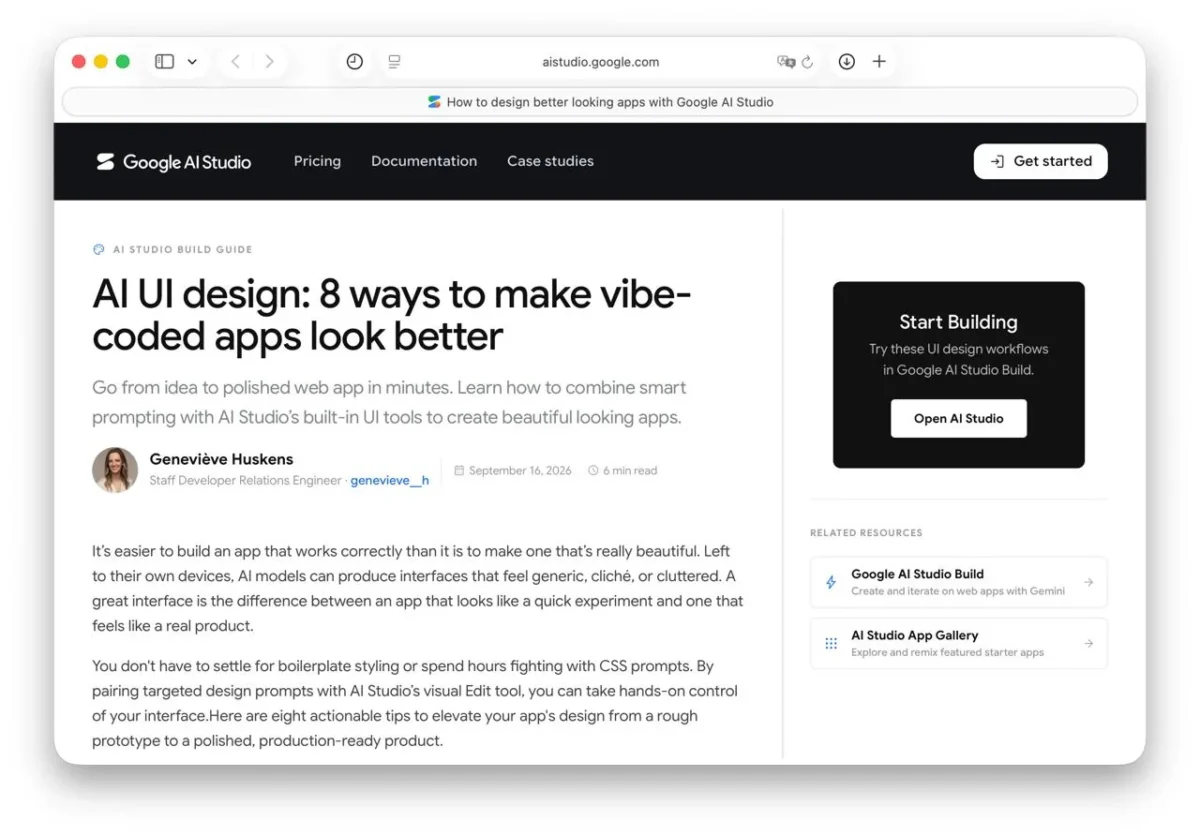This screenshot has height=836, width=1200.
Task: Open the AI Studio App Gallery resource
Action: [x=958, y=643]
